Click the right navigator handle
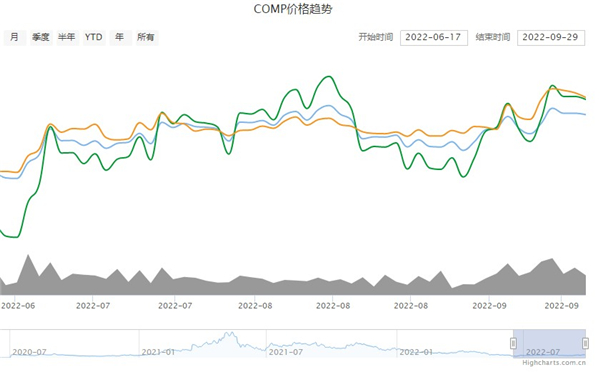This screenshot has height=374, width=600. tap(585, 343)
